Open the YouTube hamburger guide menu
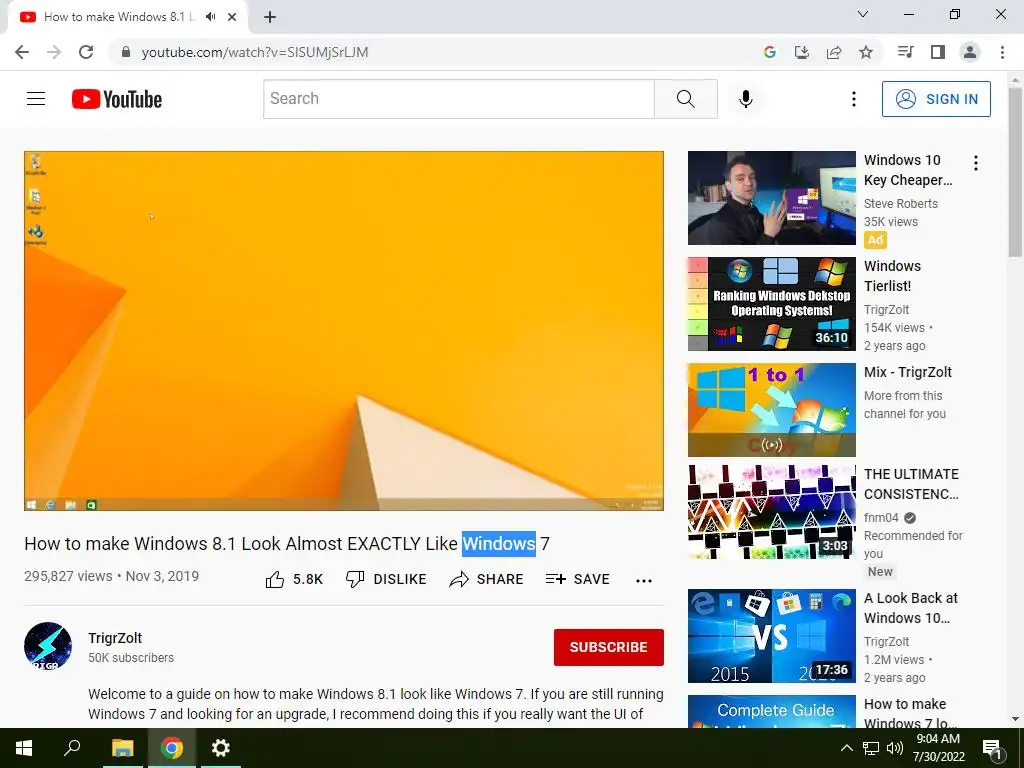Viewport: 1024px width, 768px height. [36, 99]
